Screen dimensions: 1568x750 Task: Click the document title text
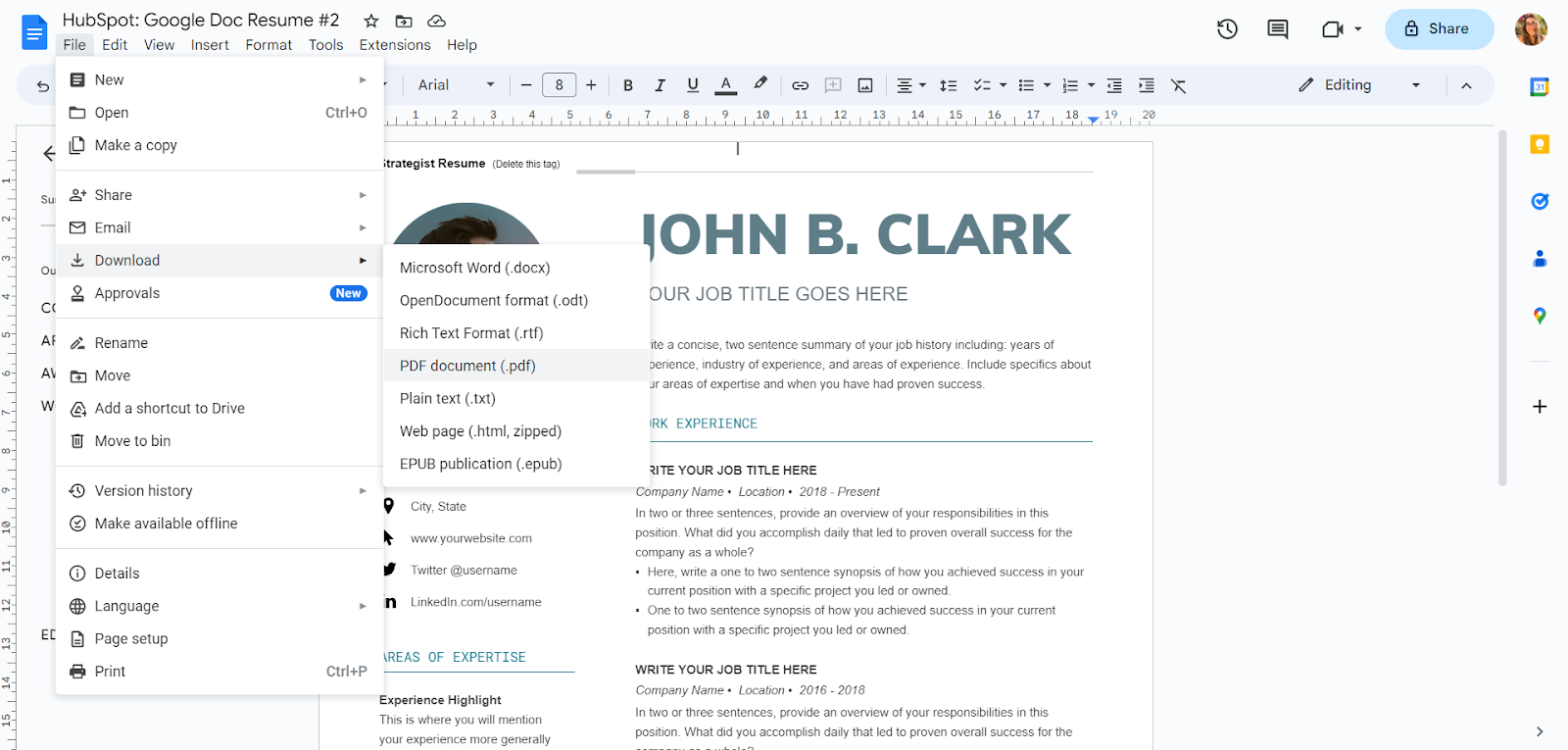pyautogui.click(x=201, y=21)
